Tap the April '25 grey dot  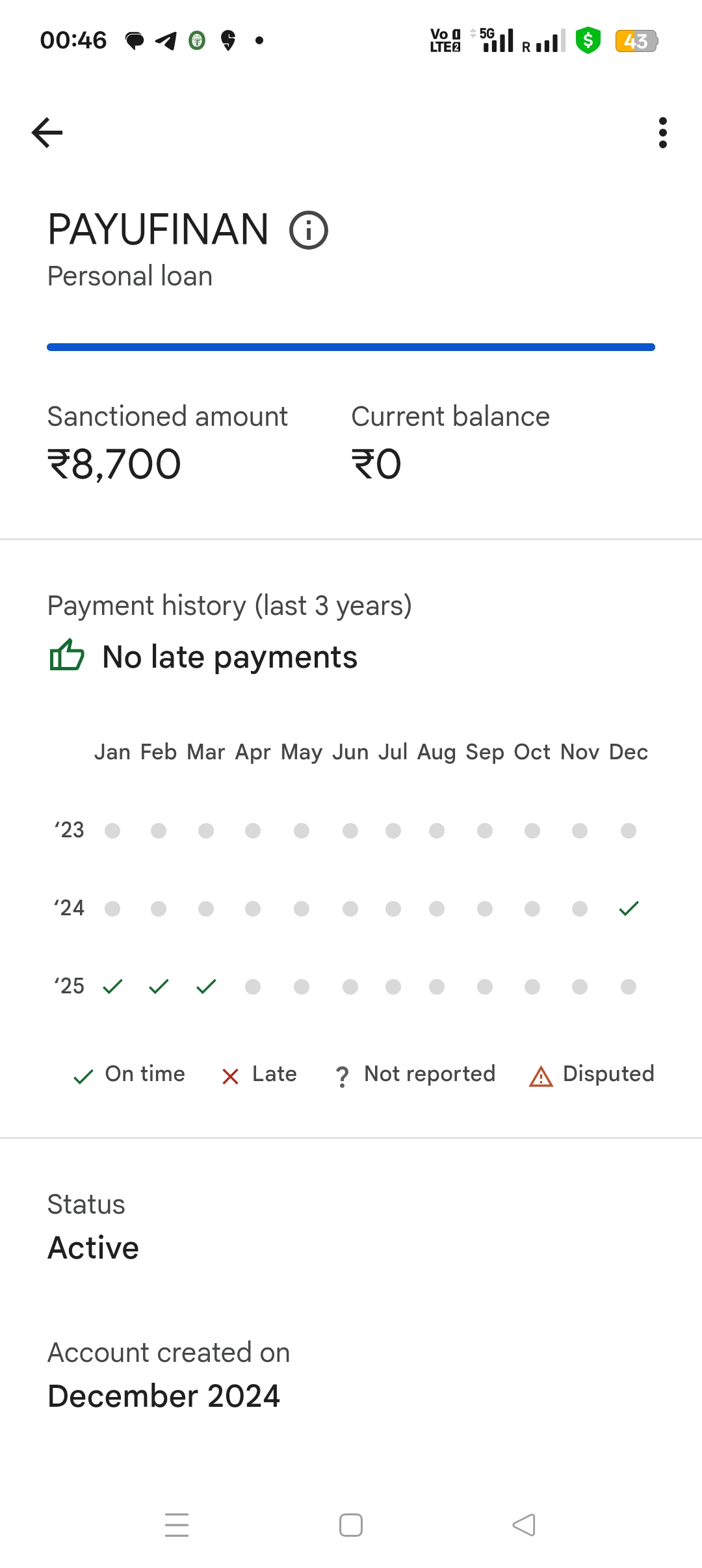click(253, 987)
